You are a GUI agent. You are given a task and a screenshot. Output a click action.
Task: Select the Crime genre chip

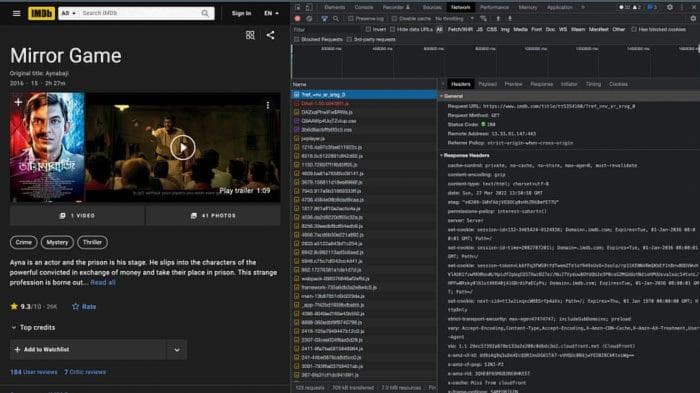point(24,242)
